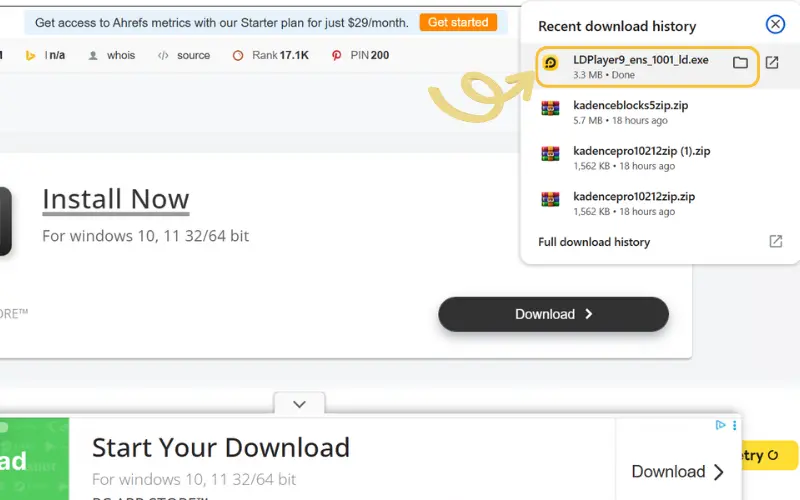View page source via source link

[x=184, y=55]
